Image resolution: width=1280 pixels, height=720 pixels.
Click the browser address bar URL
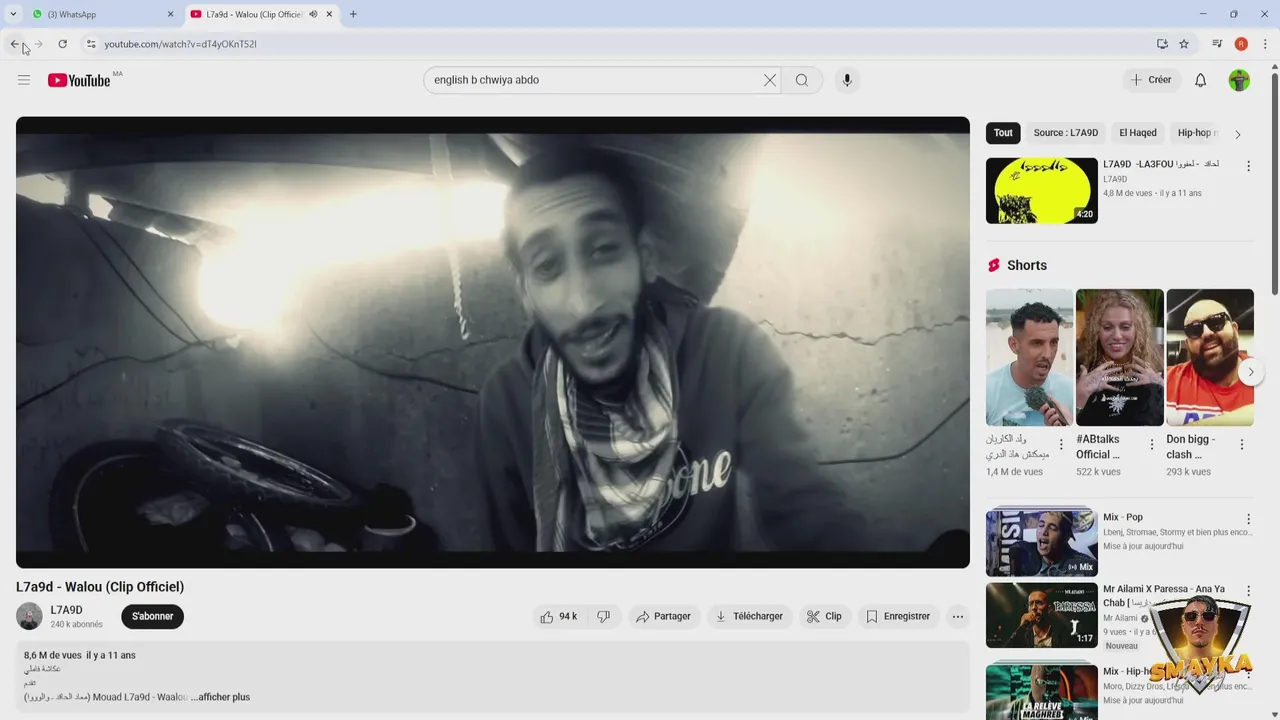tap(181, 44)
